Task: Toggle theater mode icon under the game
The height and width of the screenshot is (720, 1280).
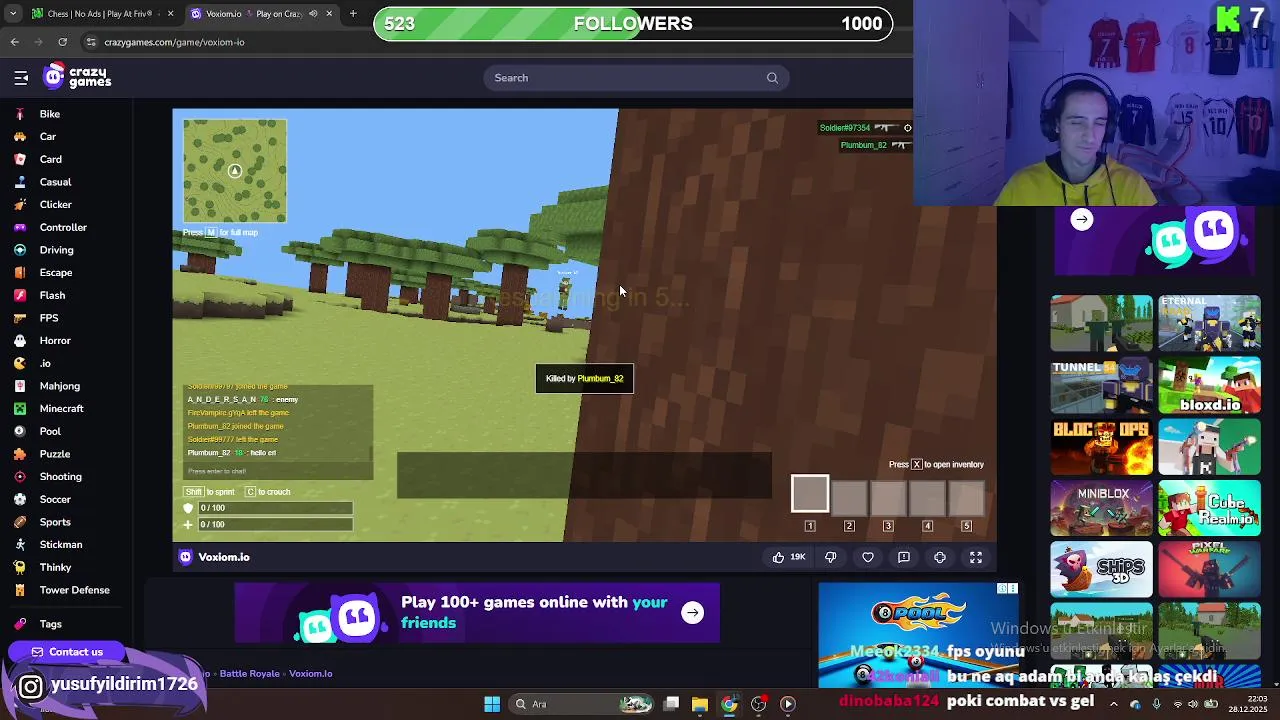Action: coord(940,557)
